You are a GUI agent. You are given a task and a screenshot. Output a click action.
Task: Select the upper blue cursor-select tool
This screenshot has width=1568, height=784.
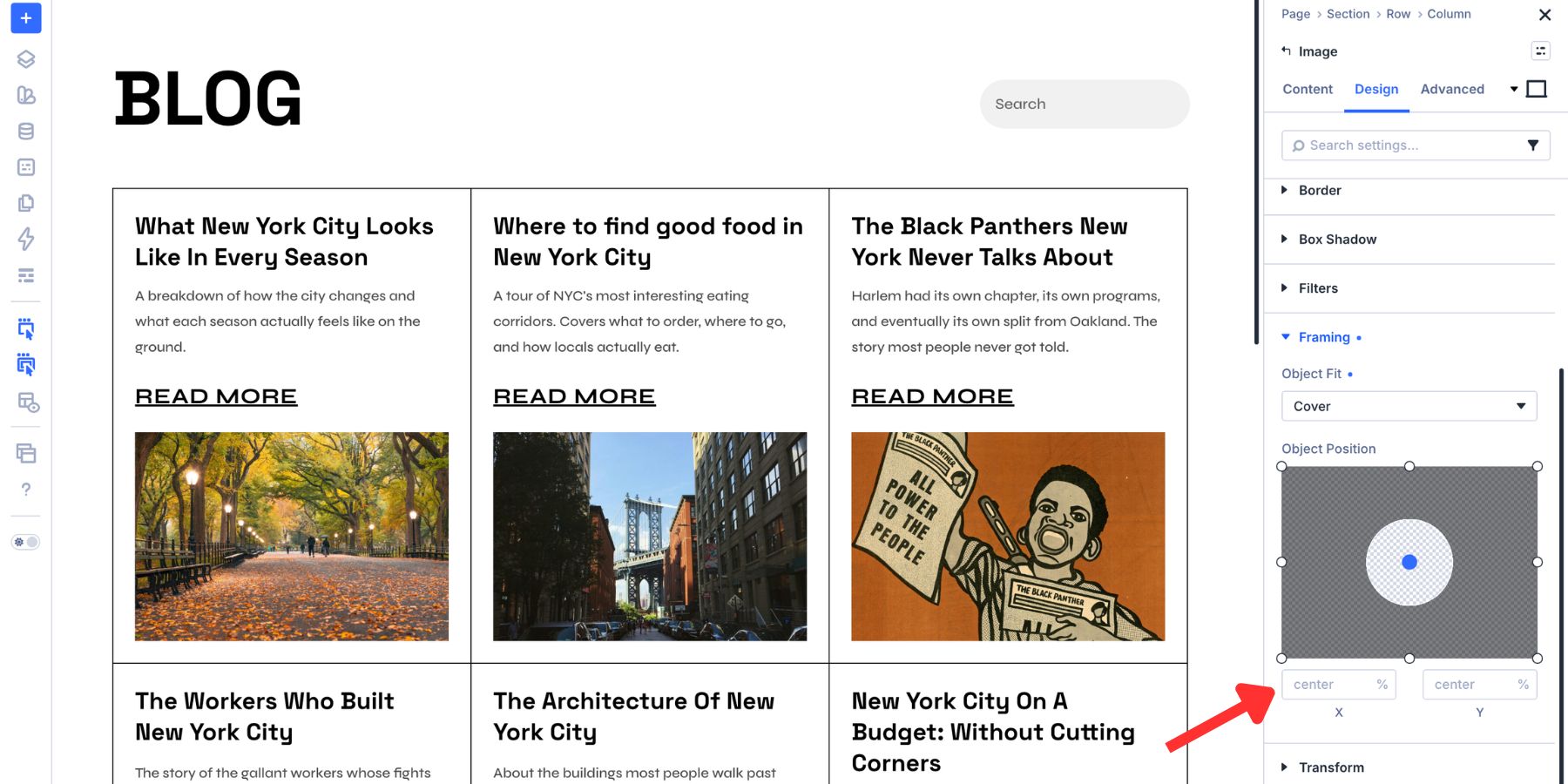pos(26,328)
